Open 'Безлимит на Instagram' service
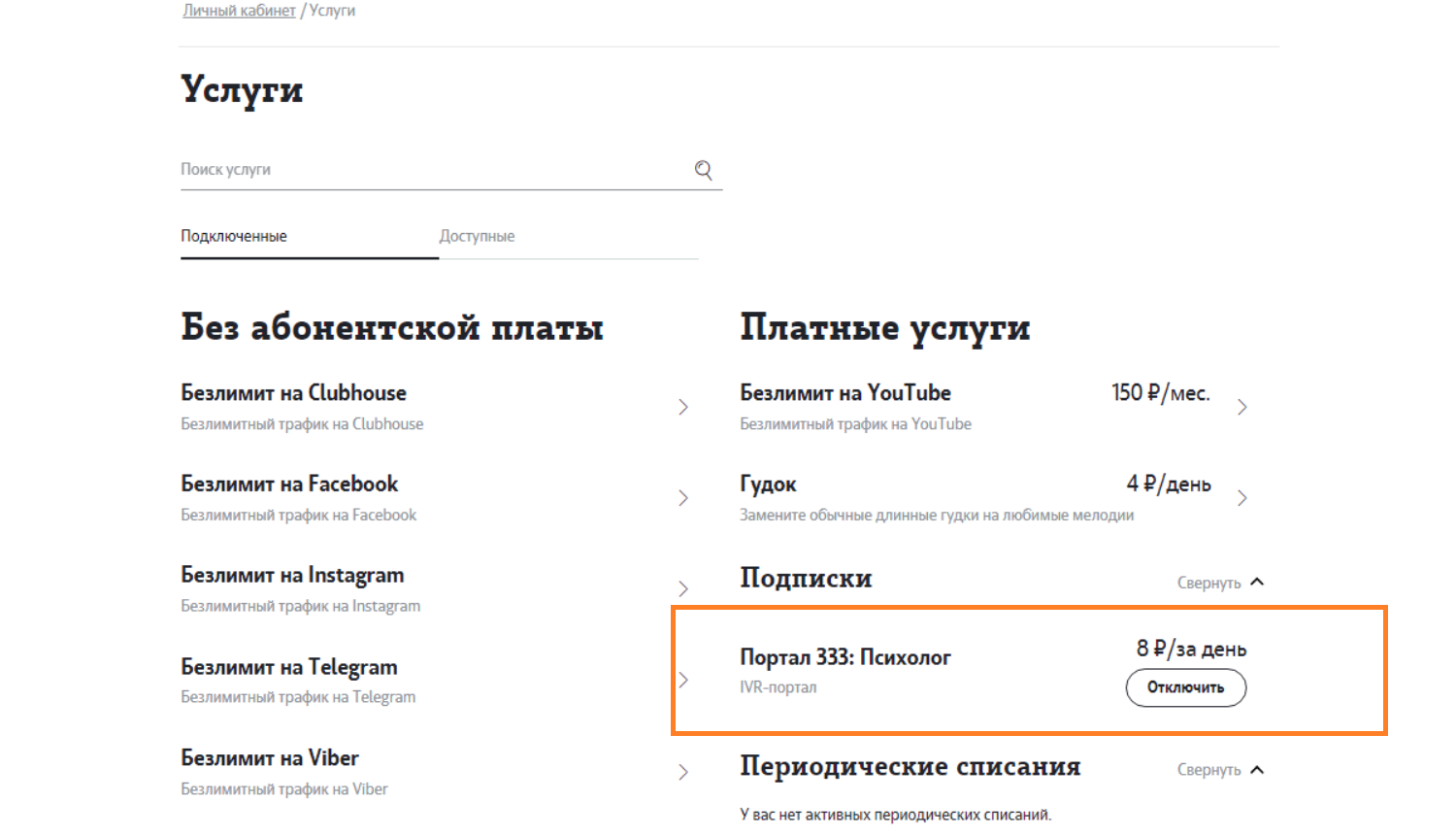Image resolution: width=1456 pixels, height=835 pixels. tap(292, 575)
